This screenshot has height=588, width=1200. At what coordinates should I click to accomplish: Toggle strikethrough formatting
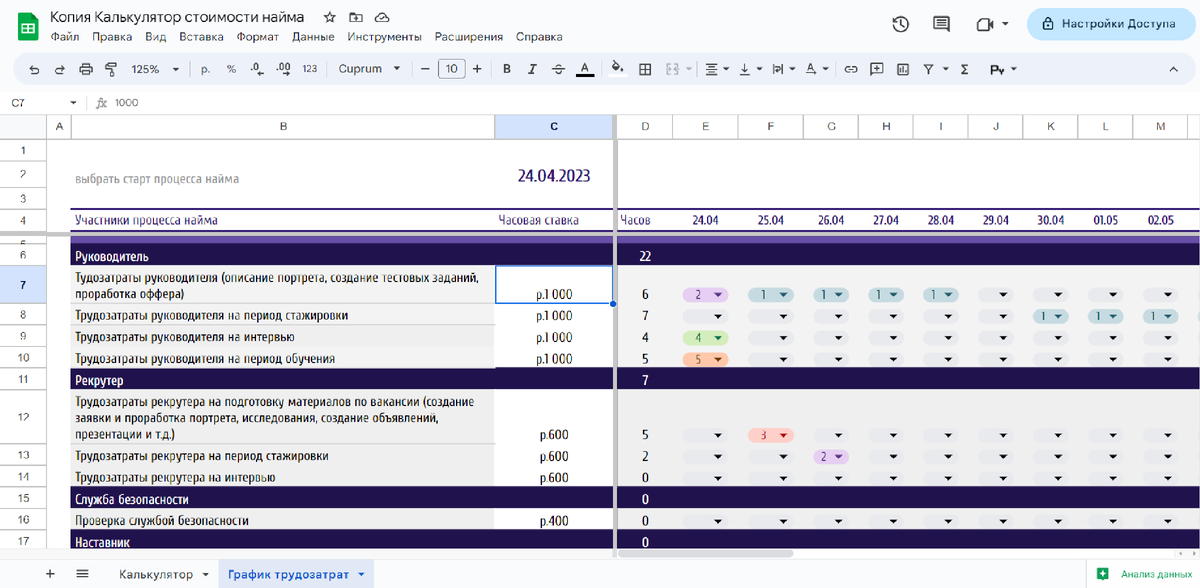[559, 69]
